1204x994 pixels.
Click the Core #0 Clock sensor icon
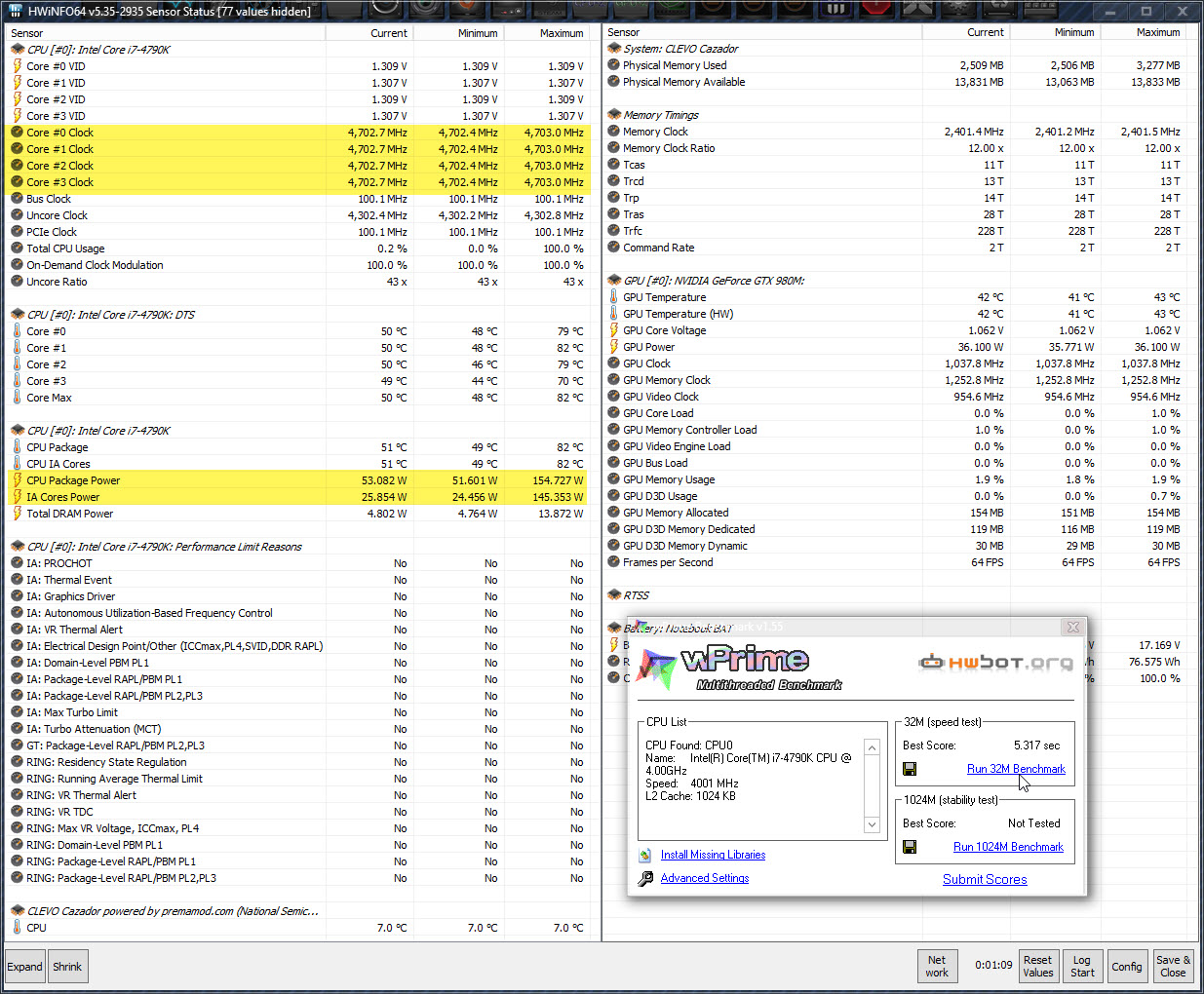pos(17,133)
